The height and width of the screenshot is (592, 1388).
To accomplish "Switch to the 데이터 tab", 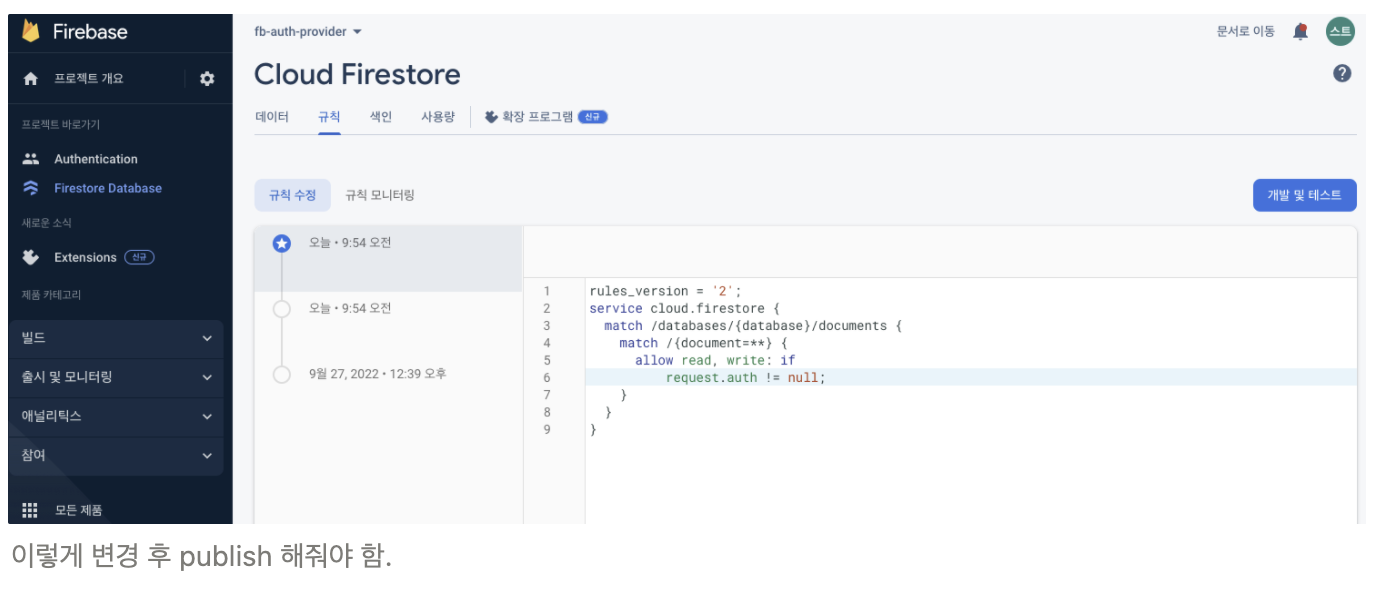I will point(274,116).
